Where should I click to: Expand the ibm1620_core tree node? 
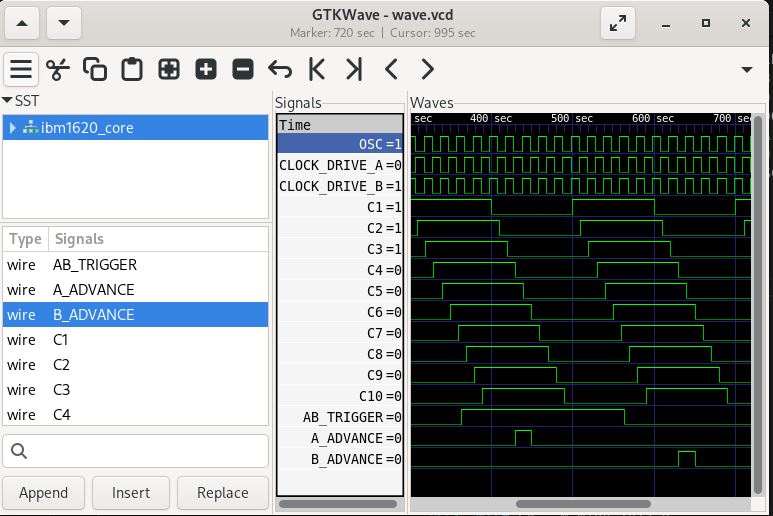click(x=12, y=128)
